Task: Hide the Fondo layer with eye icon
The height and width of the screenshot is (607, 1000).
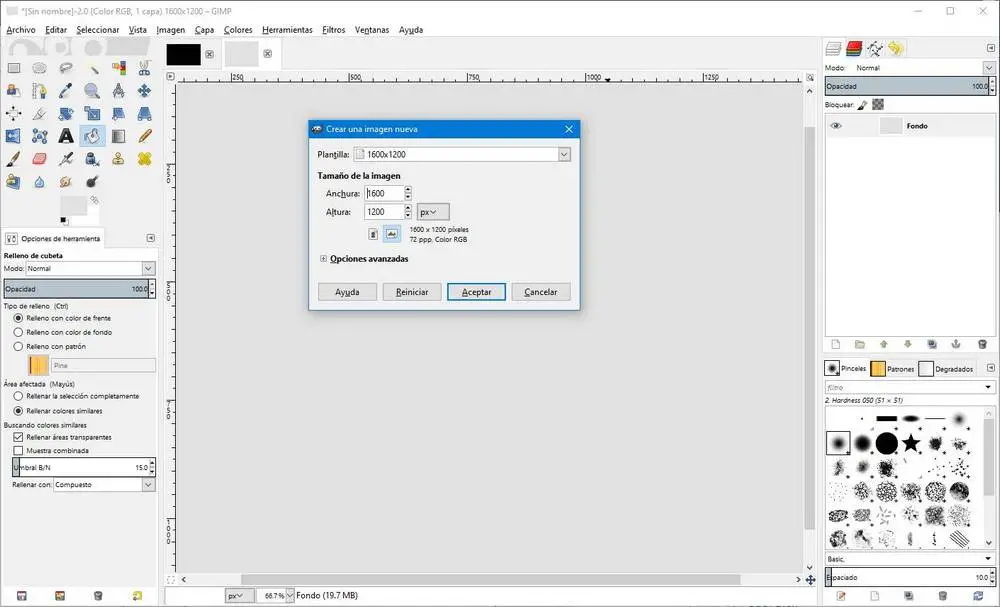Action: point(836,126)
